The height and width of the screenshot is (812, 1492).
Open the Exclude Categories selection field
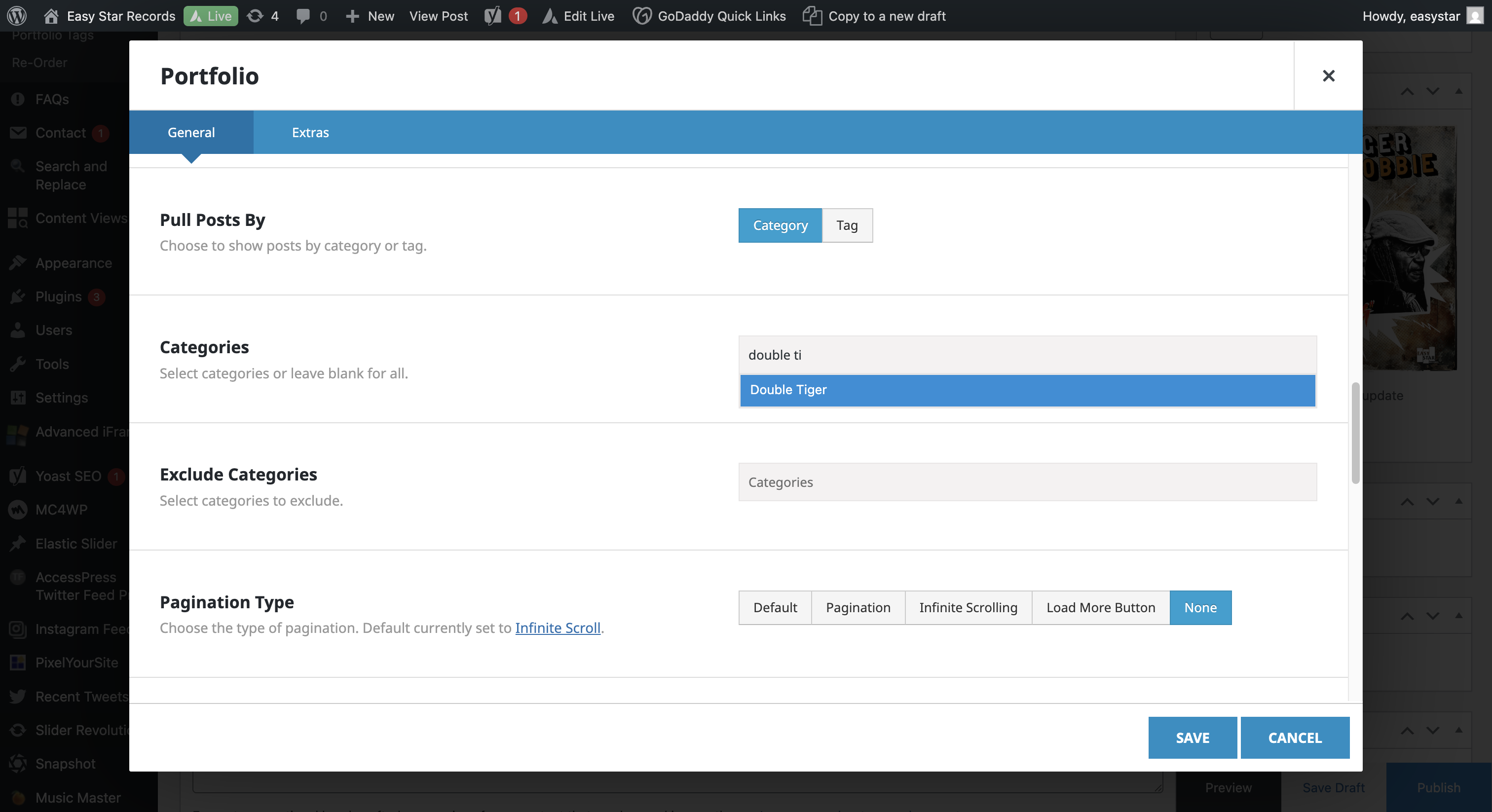pyautogui.click(x=1027, y=482)
